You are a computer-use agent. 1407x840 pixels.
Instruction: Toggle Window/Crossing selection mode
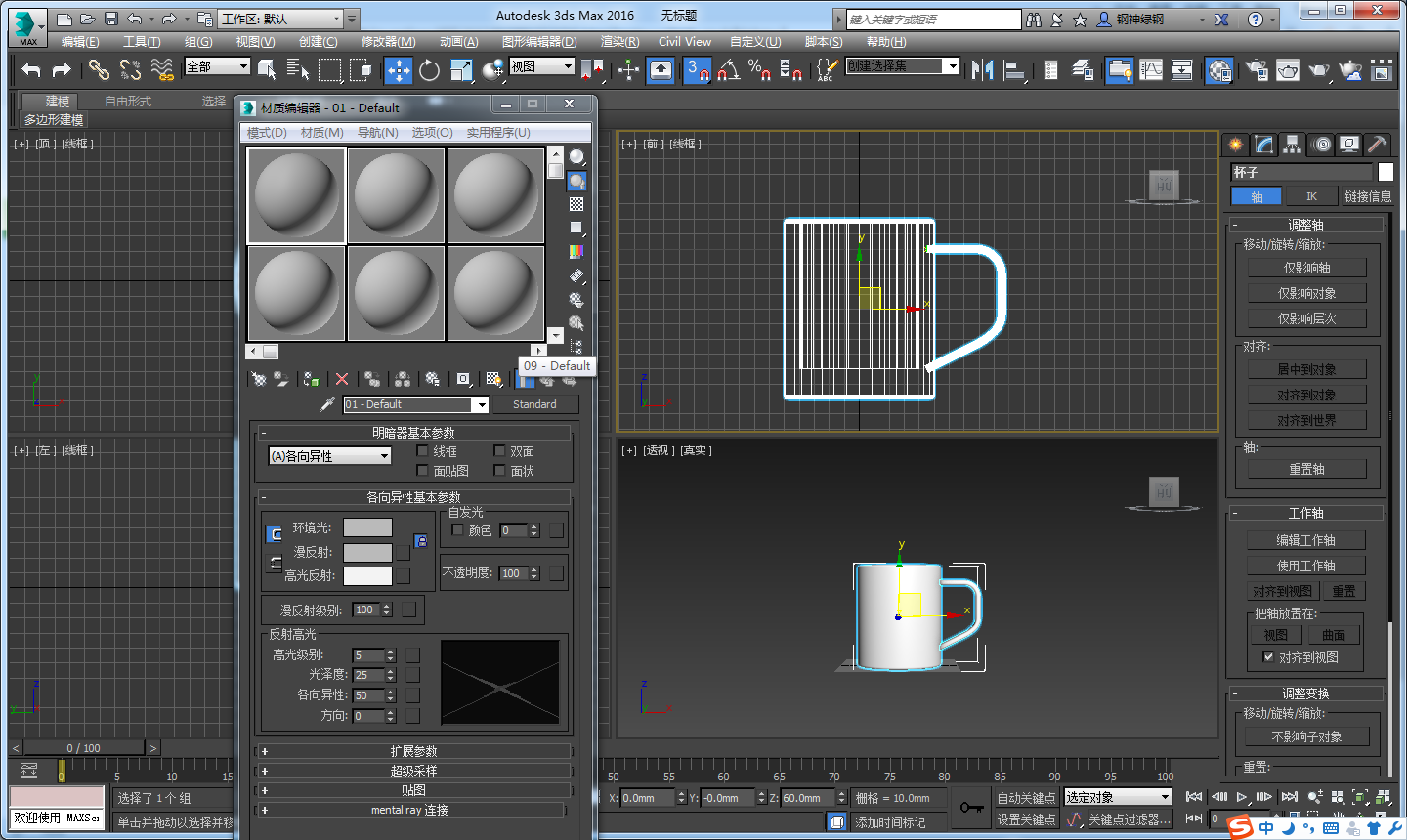[362, 69]
